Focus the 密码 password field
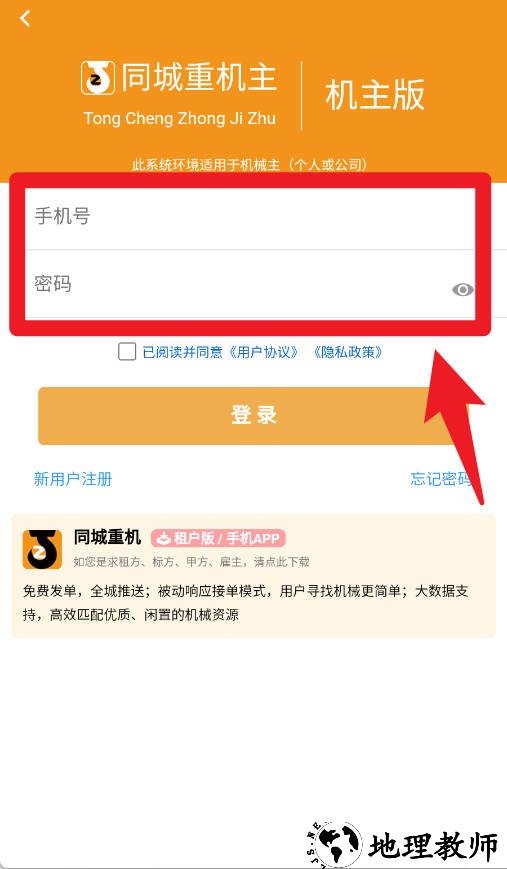507x869 pixels. click(250, 284)
